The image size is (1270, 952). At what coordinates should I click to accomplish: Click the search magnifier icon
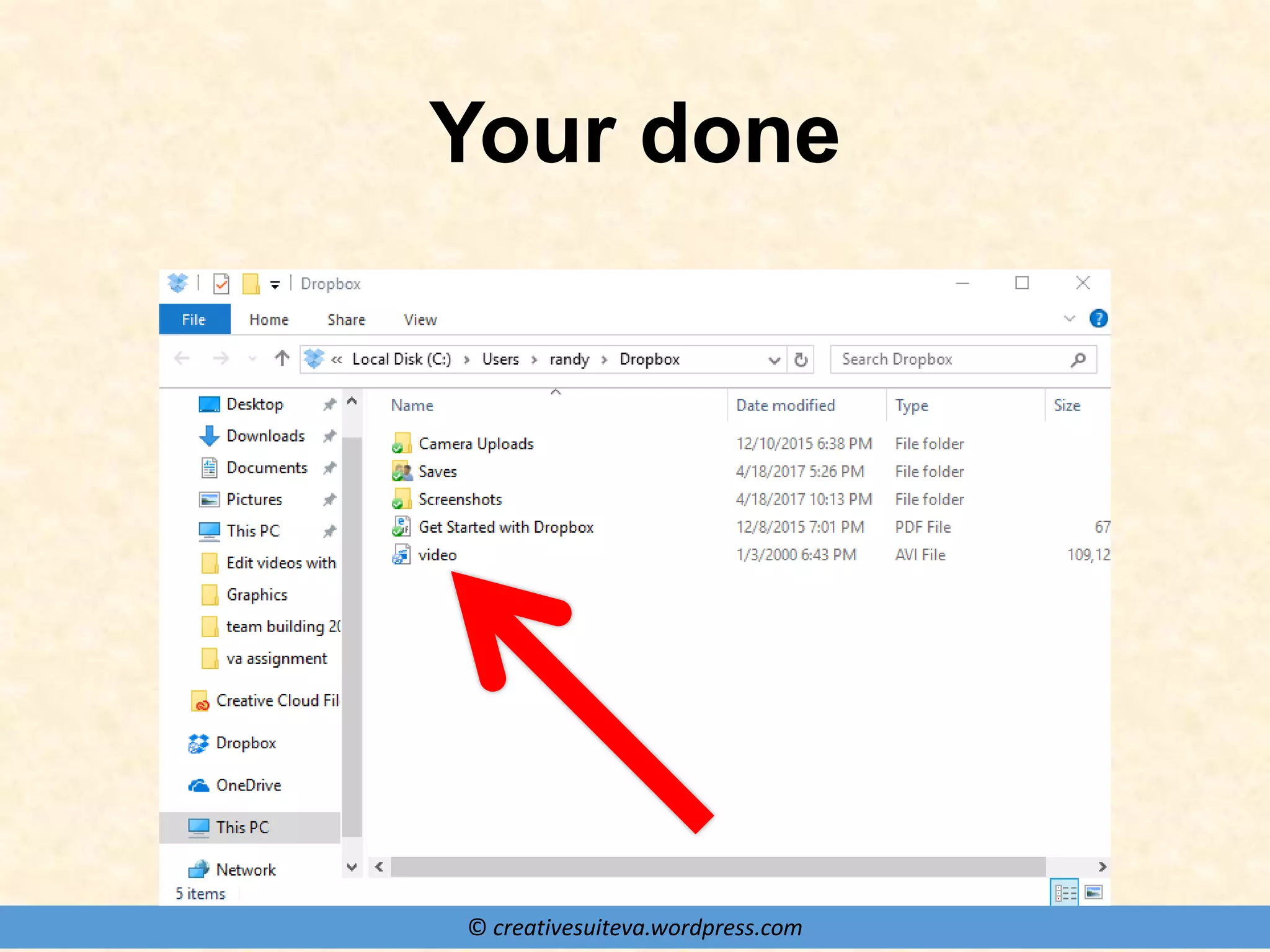click(x=1078, y=359)
